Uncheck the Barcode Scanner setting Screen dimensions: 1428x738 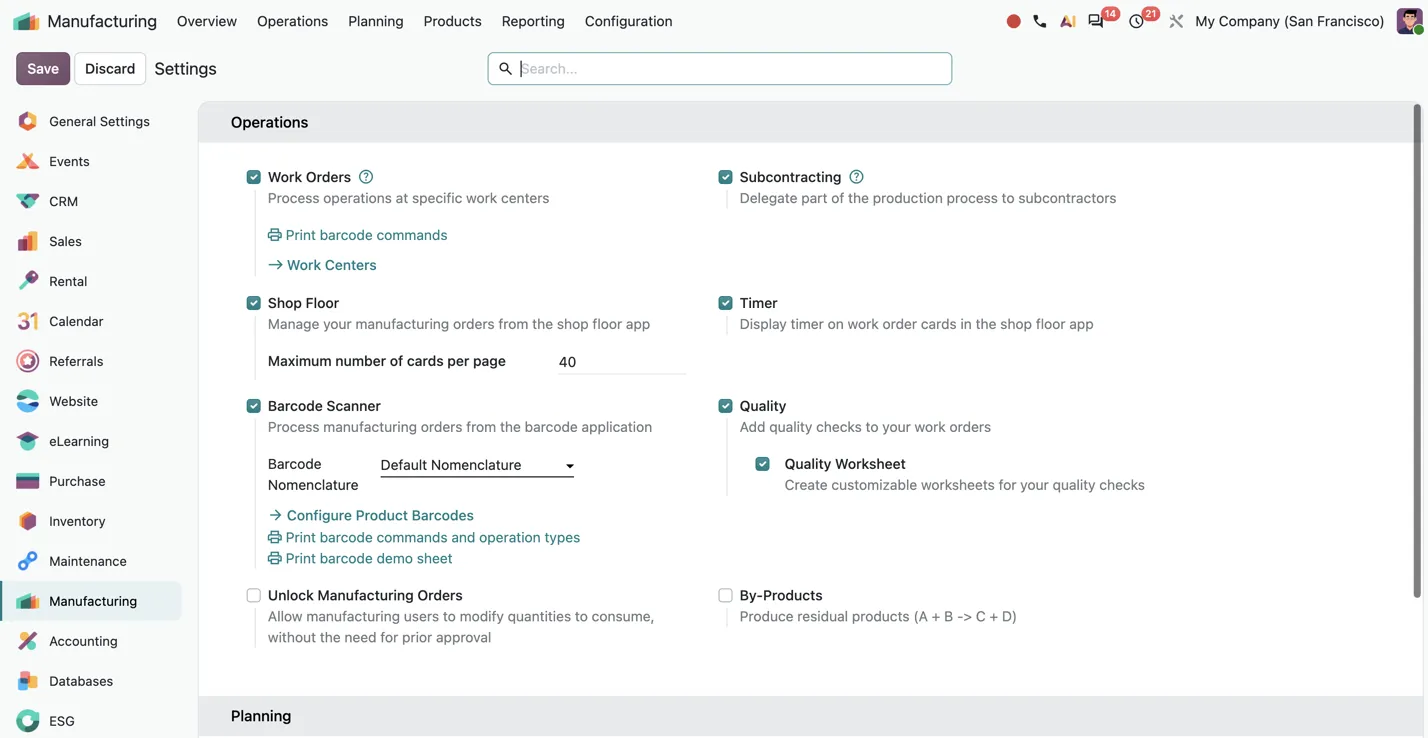(x=254, y=406)
